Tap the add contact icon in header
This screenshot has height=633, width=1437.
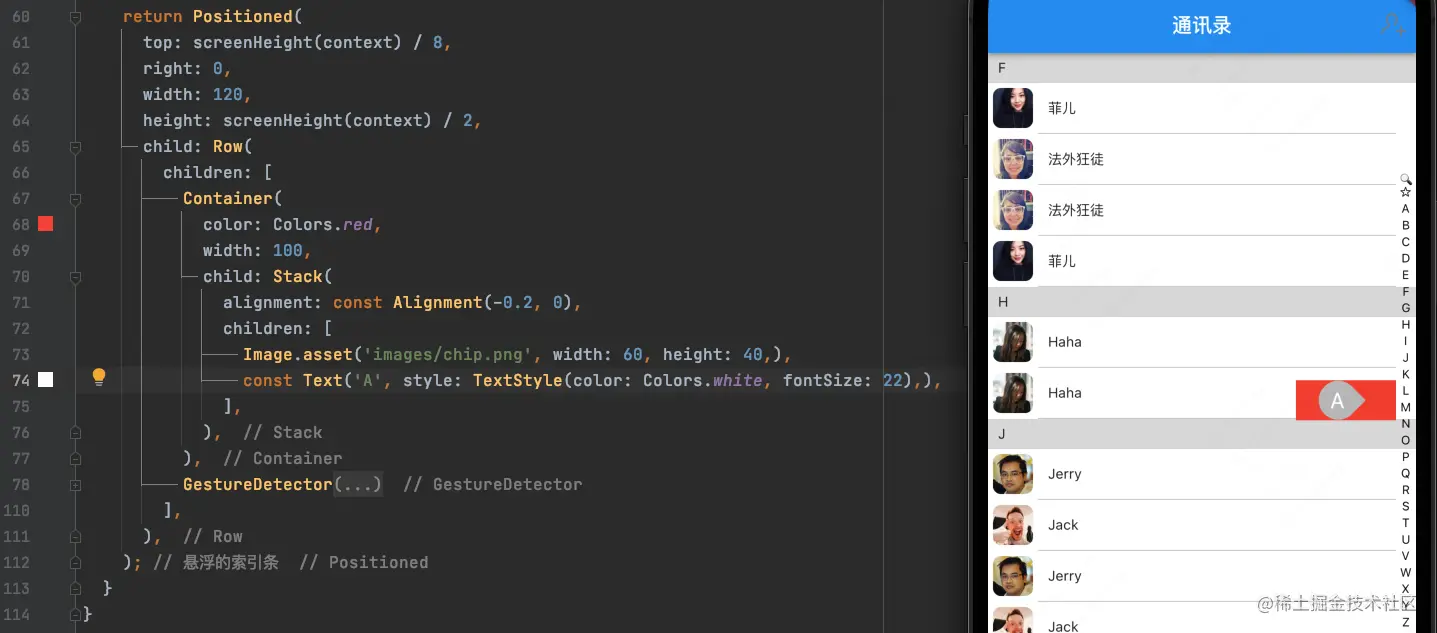1392,25
